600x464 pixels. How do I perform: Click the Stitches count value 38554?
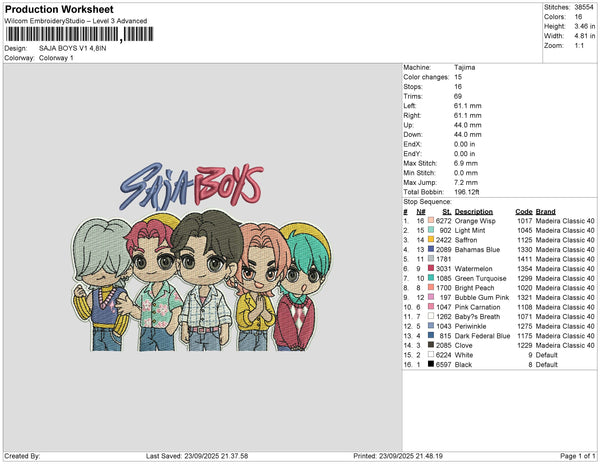[583, 5]
